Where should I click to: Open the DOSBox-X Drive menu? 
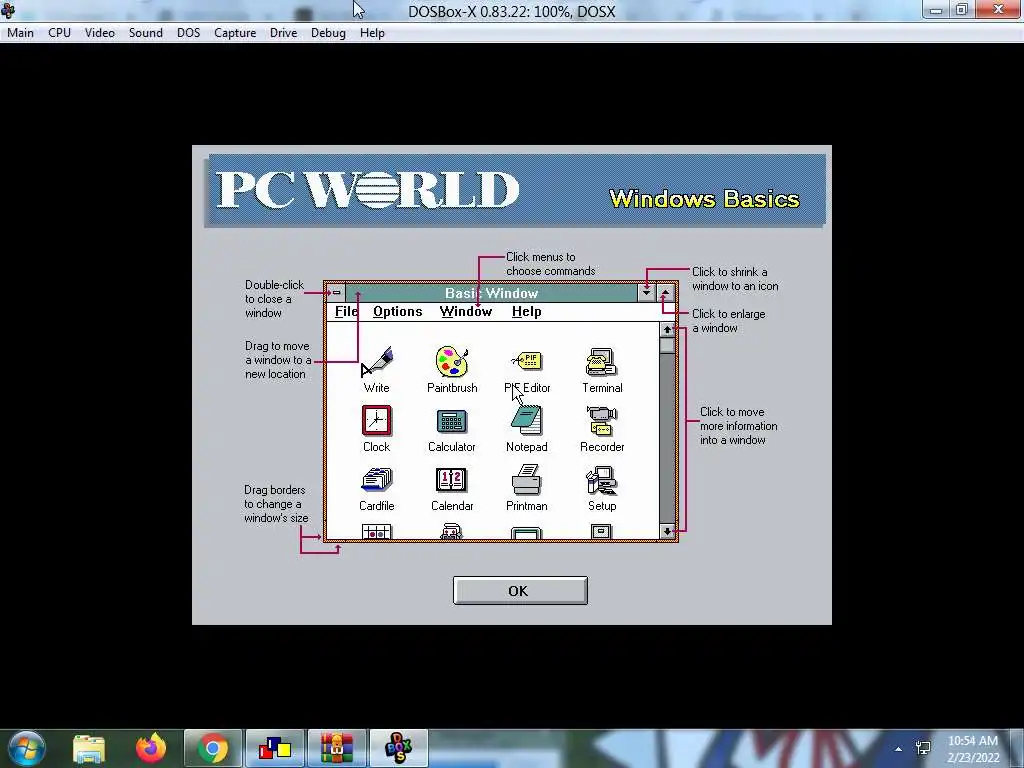click(x=283, y=33)
